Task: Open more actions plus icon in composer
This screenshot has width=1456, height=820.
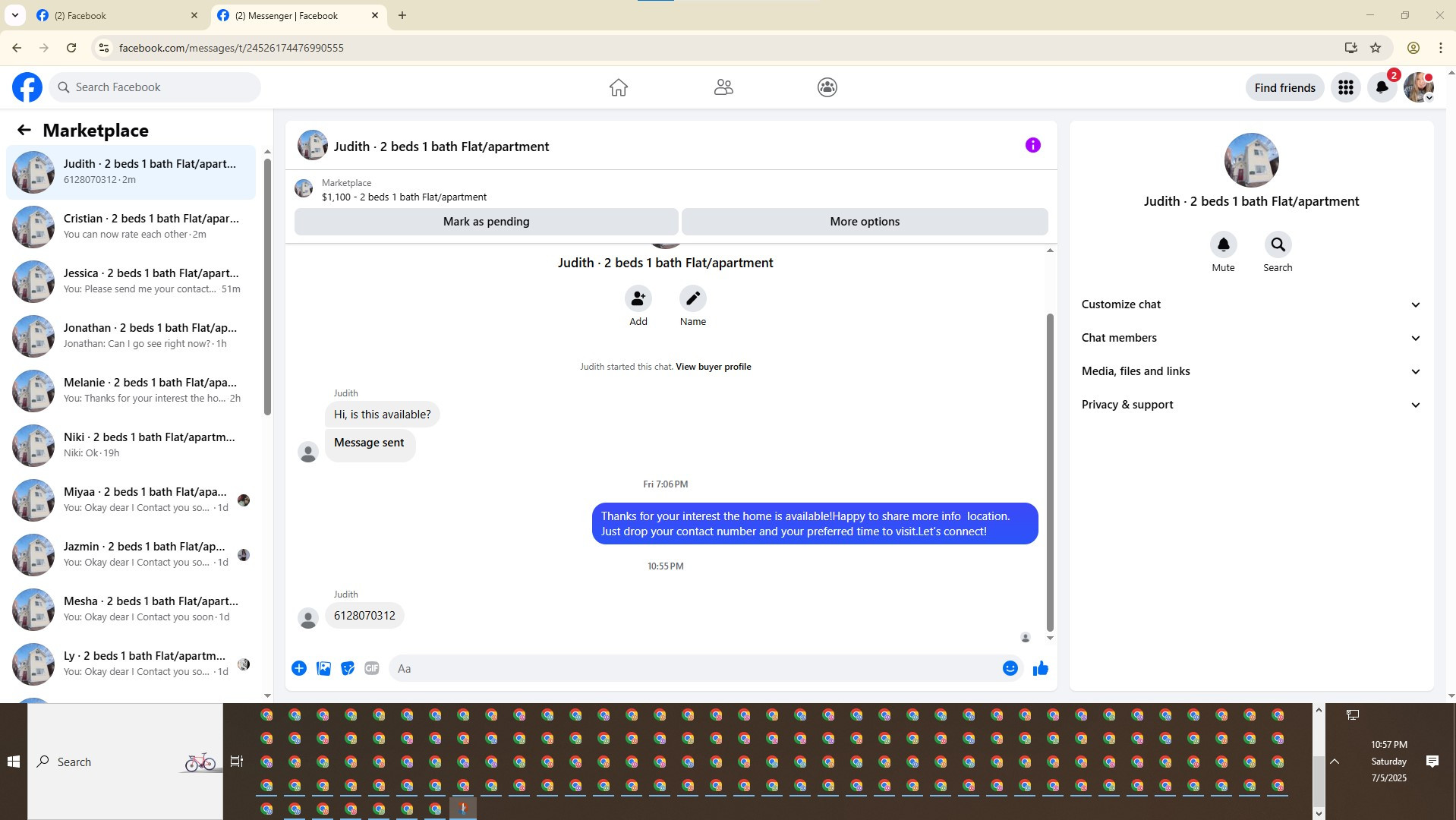Action: coord(299,668)
